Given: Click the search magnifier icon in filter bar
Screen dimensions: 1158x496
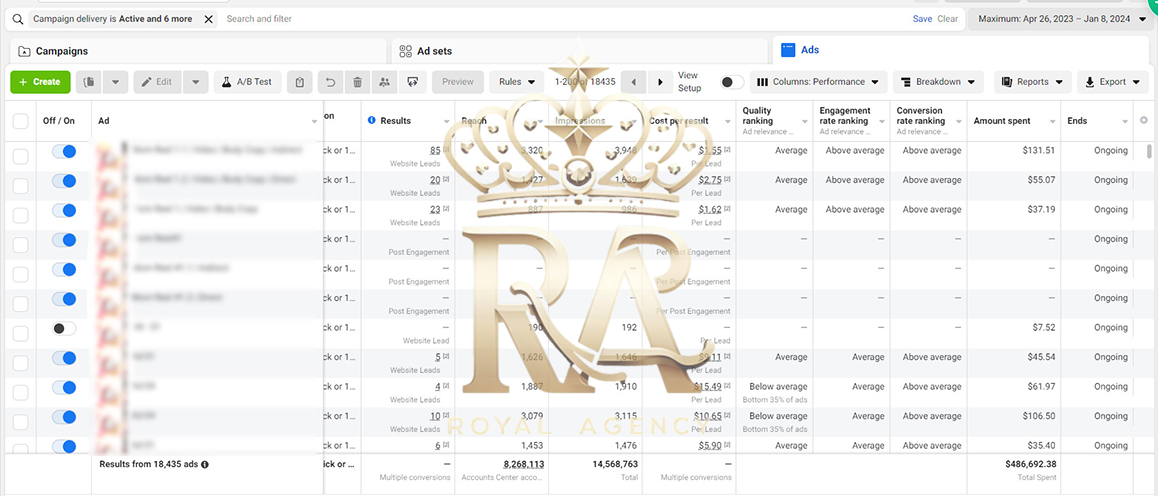Looking at the screenshot, I should pos(18,19).
